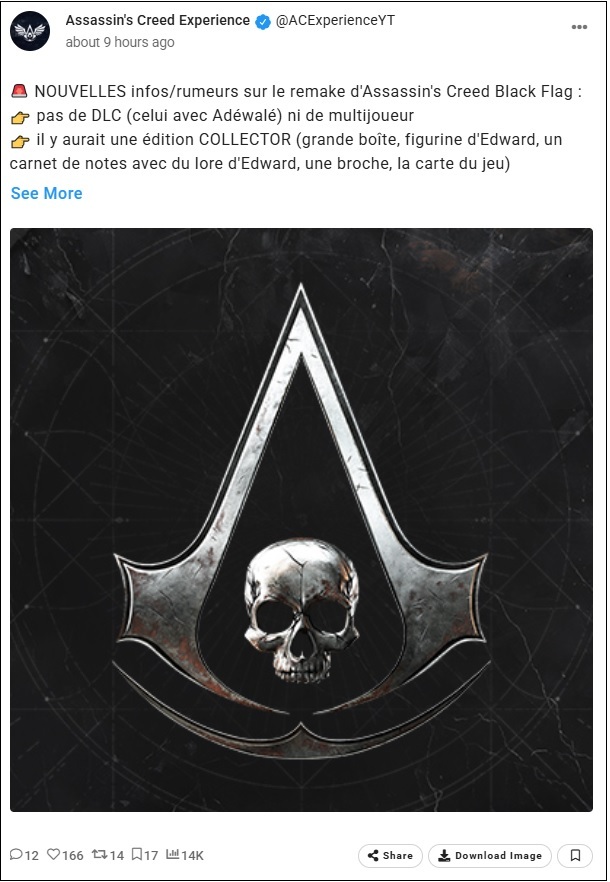The image size is (610, 882).
Task: Click the post text about the COLLECTOR edition
Action: point(286,152)
